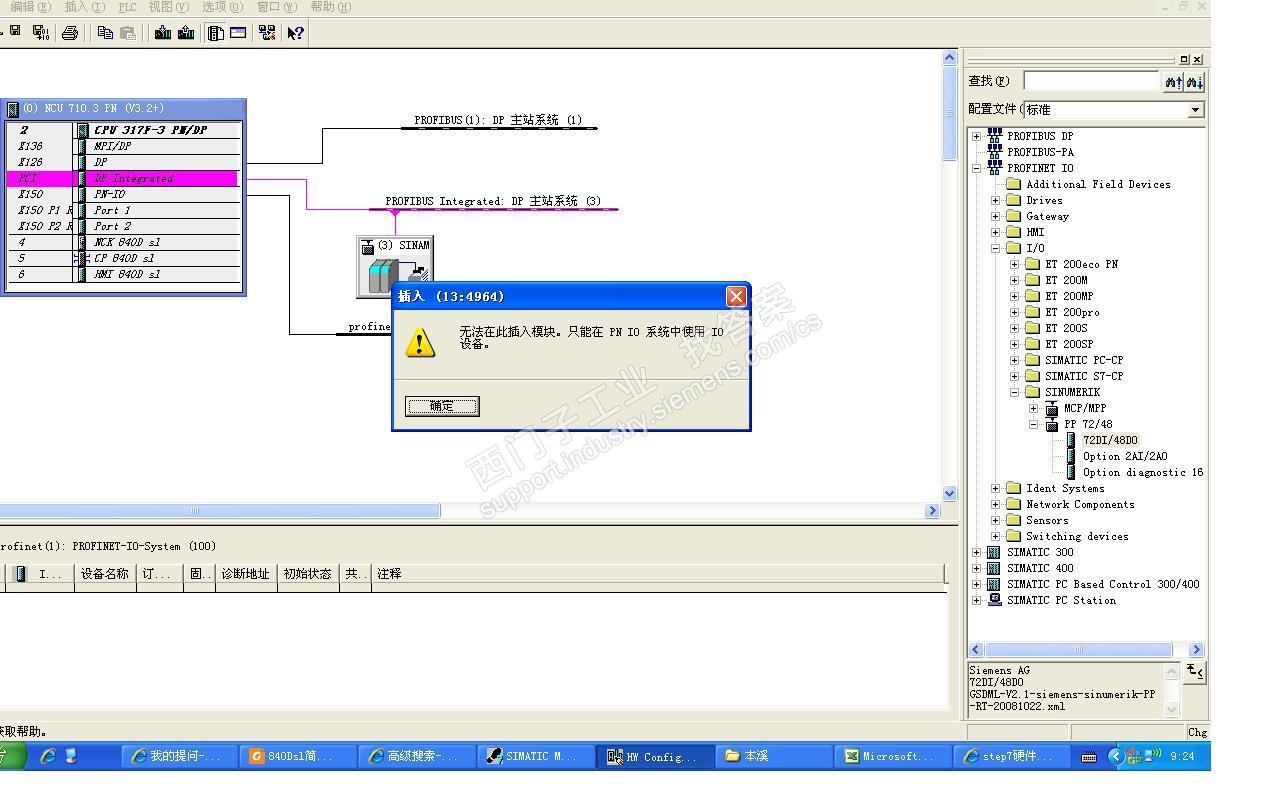Expand the ET 200eco PN folder

click(1014, 264)
